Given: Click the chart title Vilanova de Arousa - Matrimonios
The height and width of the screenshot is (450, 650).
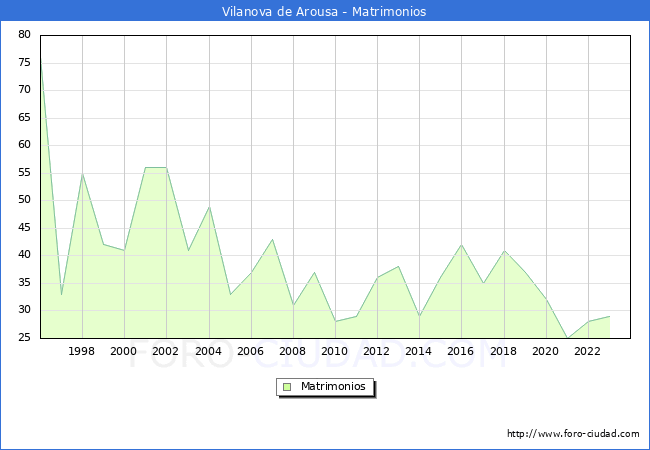Looking at the screenshot, I should [324, 11].
